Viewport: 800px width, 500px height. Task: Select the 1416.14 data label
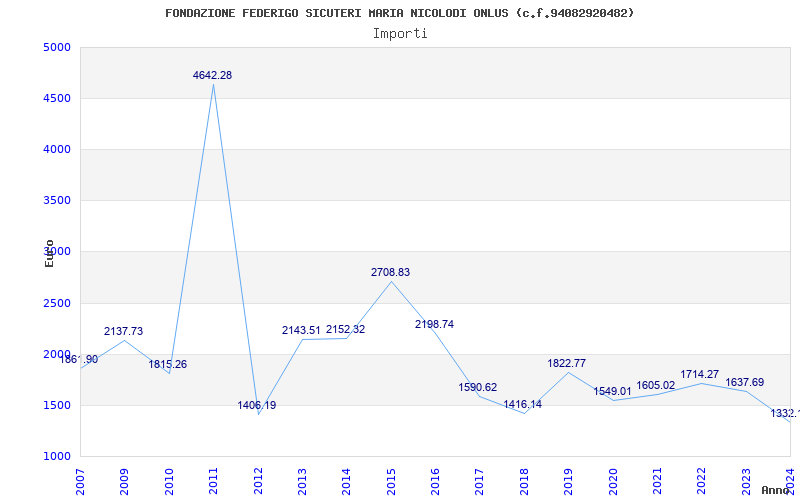coord(522,405)
